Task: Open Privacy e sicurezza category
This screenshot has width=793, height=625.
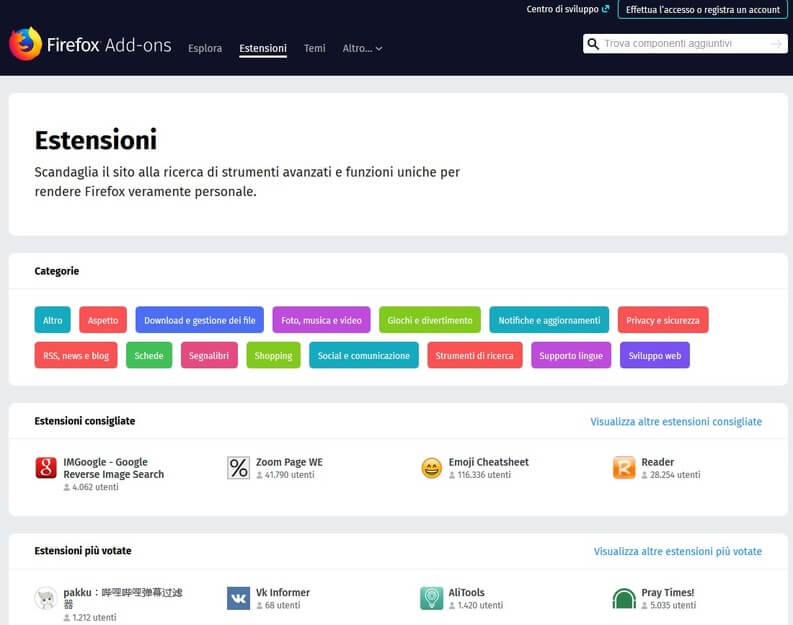Action: [663, 320]
